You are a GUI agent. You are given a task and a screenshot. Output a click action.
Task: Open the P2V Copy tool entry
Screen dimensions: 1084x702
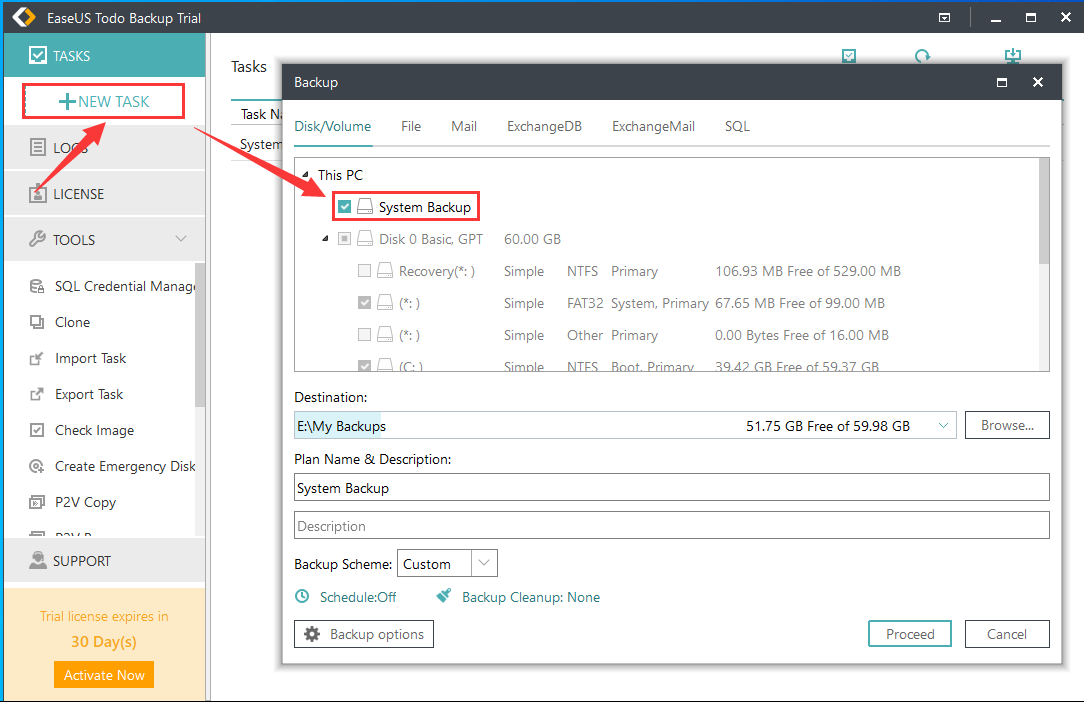(x=86, y=502)
